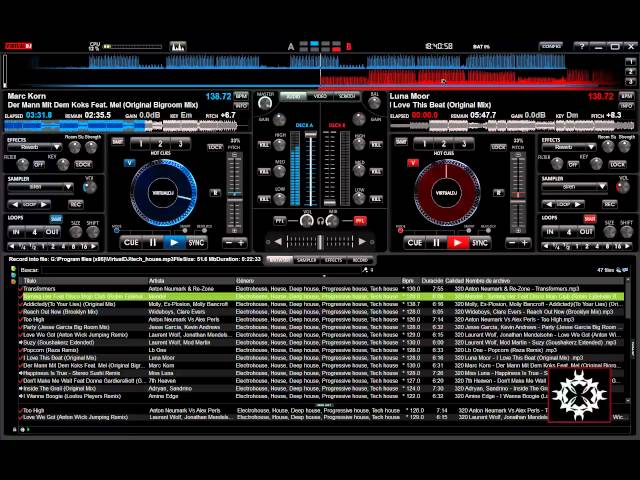Switch the mixer to the VIDEO tab
640x480 pixels.
(x=320, y=96)
